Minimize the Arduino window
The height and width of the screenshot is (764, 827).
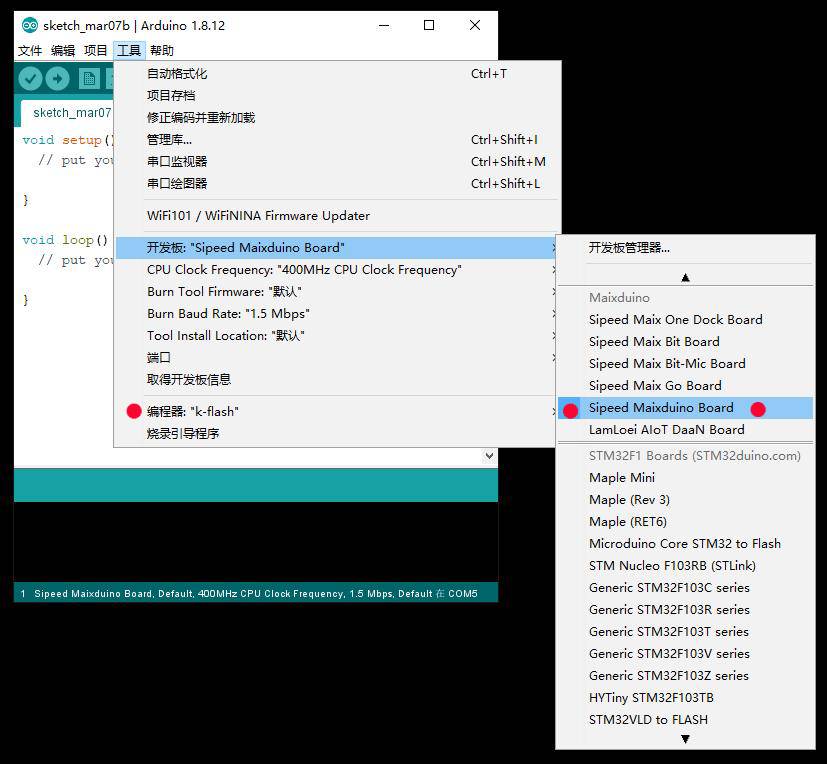click(x=384, y=25)
